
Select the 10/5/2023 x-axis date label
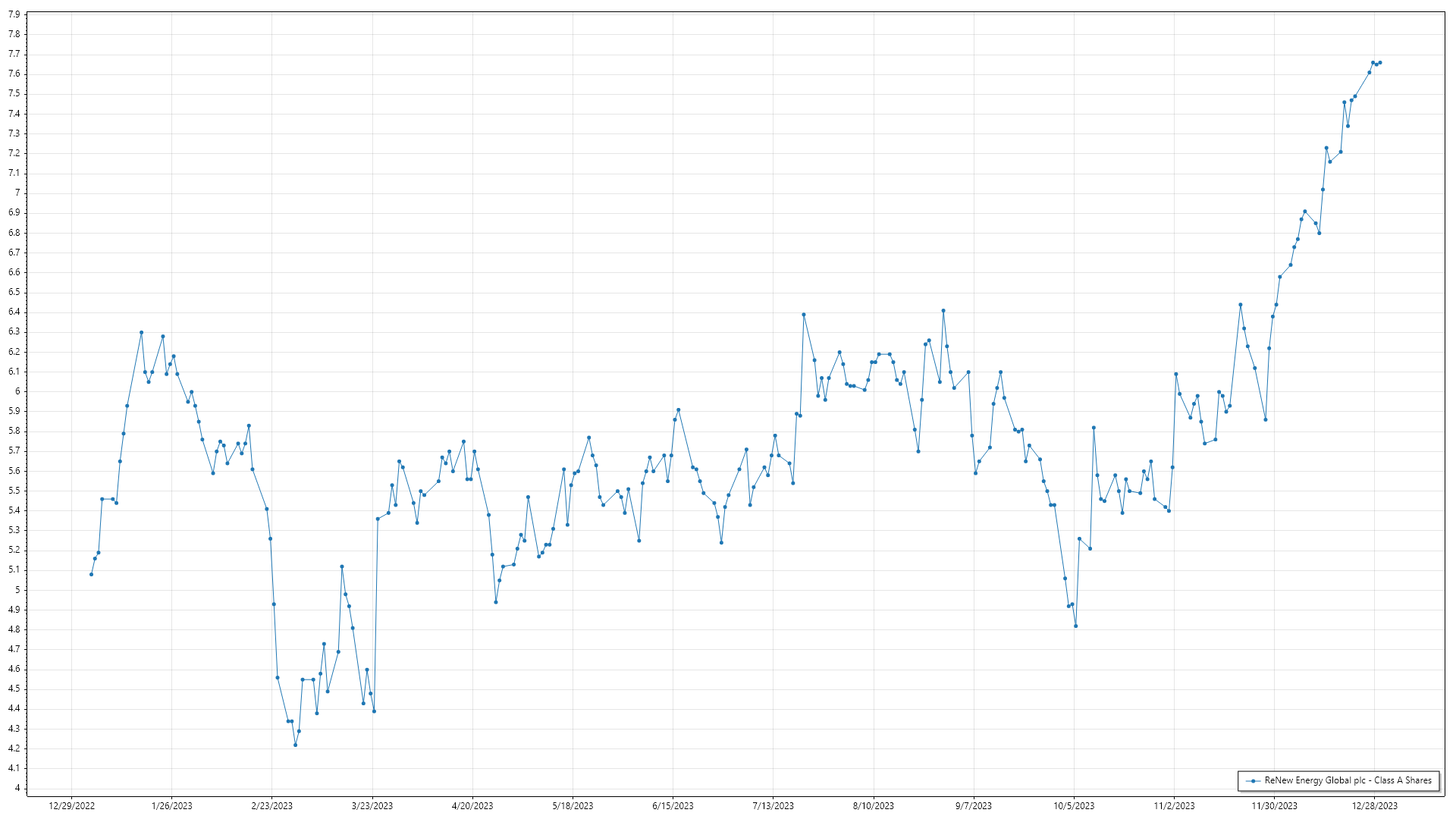[1074, 805]
